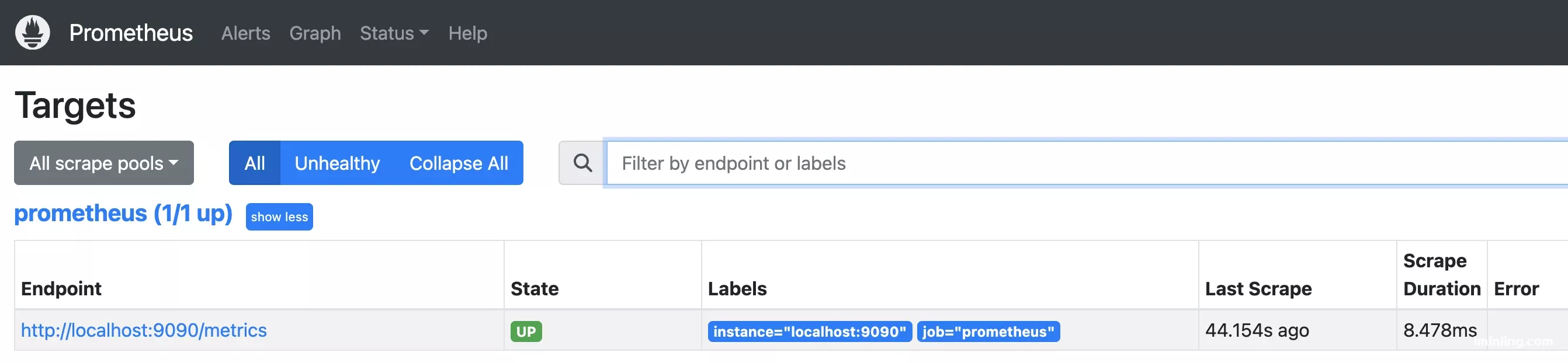Image resolution: width=1568 pixels, height=363 pixels.
Task: Open the Graph page
Action: (315, 33)
